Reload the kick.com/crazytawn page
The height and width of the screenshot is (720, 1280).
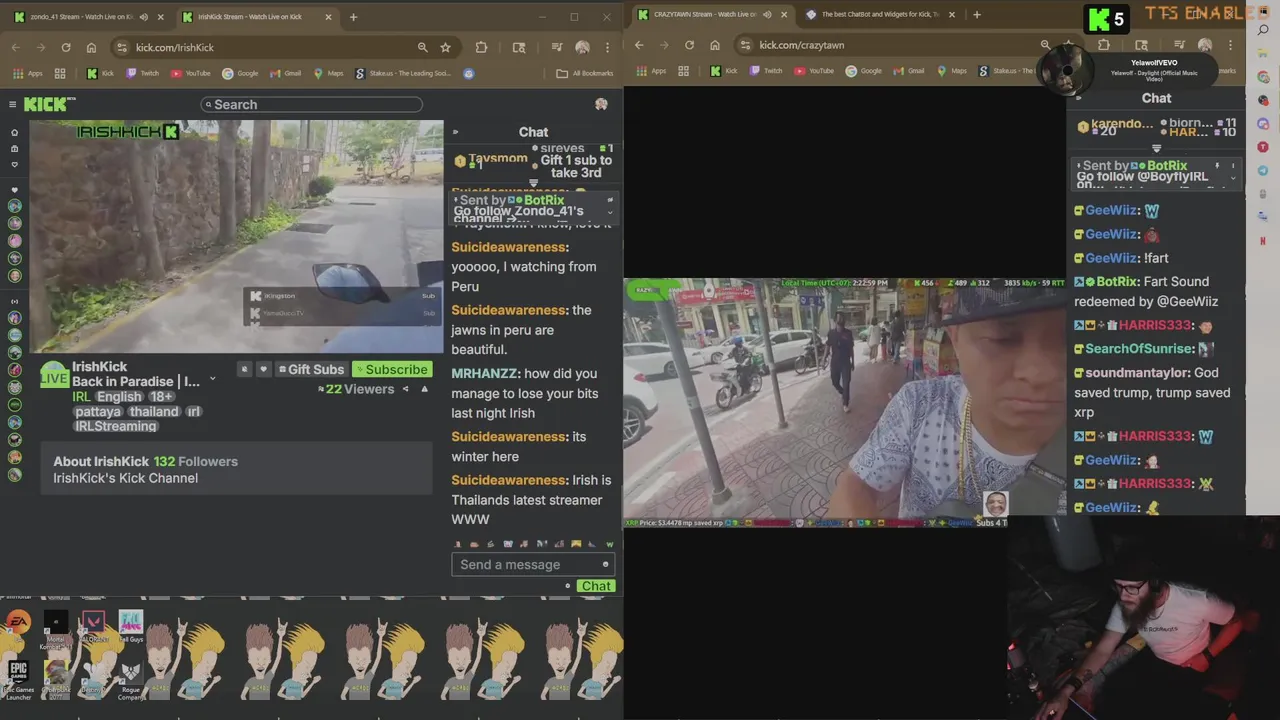coord(689,45)
